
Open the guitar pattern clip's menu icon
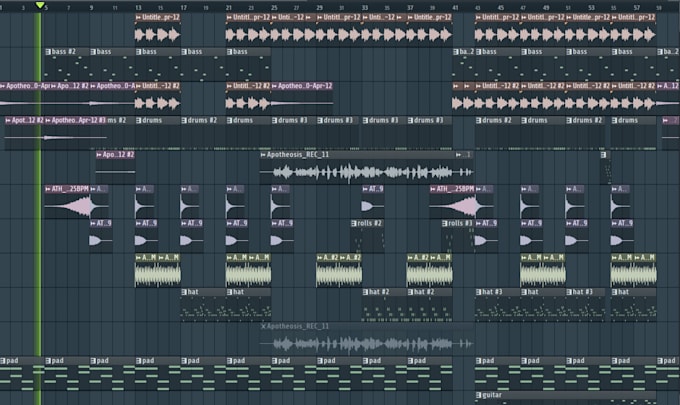click(x=478, y=395)
